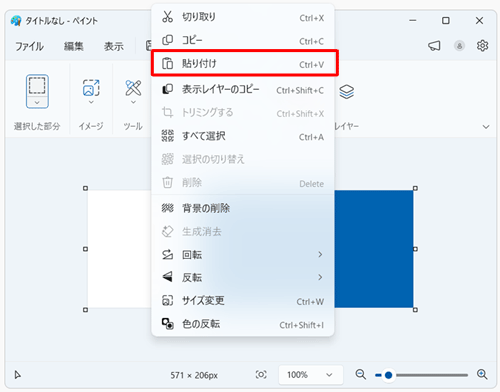
Task: Open the 表示 menu
Action: pyautogui.click(x=114, y=46)
